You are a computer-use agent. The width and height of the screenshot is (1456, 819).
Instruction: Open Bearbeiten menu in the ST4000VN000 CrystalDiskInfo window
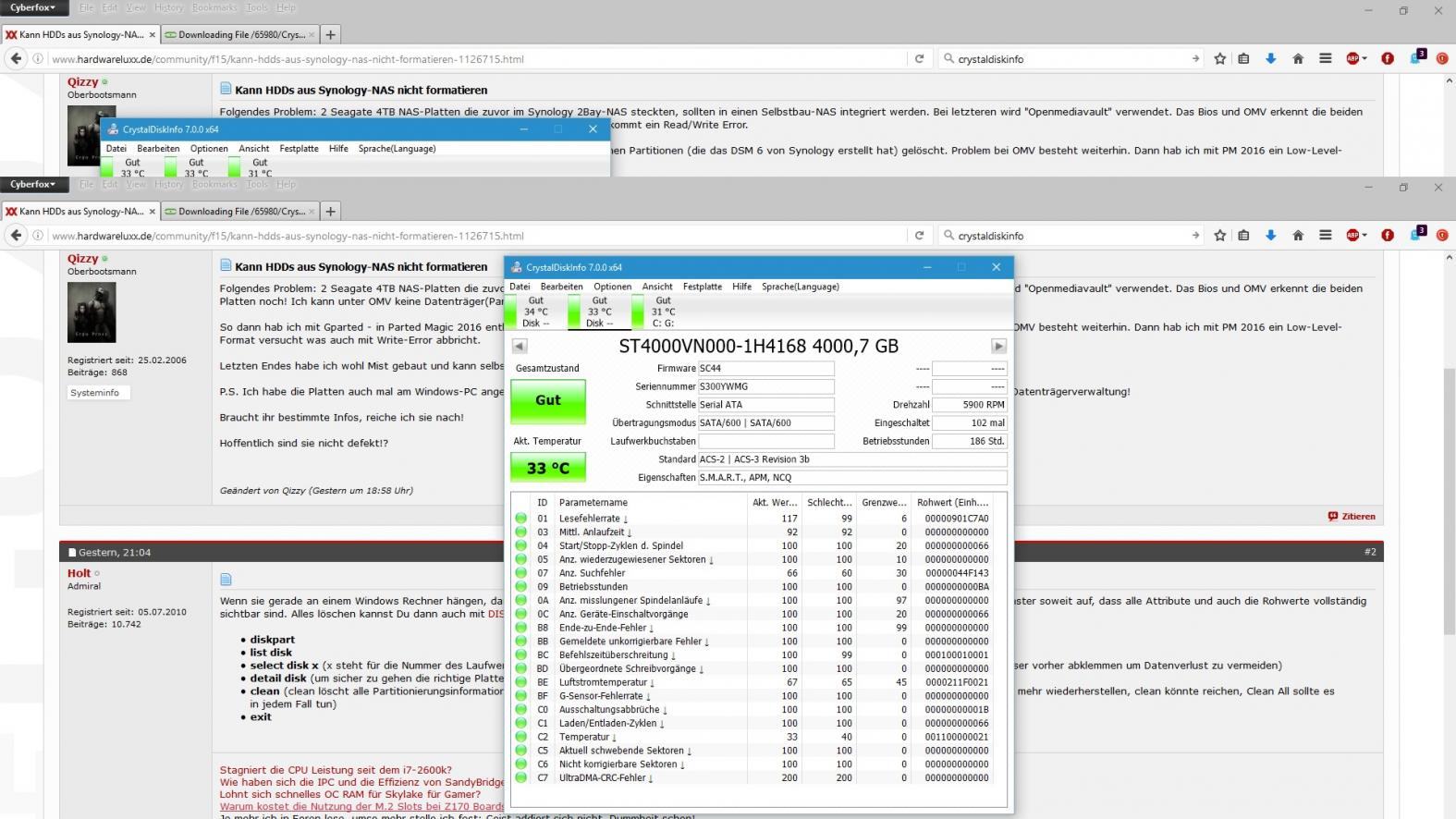coord(561,287)
